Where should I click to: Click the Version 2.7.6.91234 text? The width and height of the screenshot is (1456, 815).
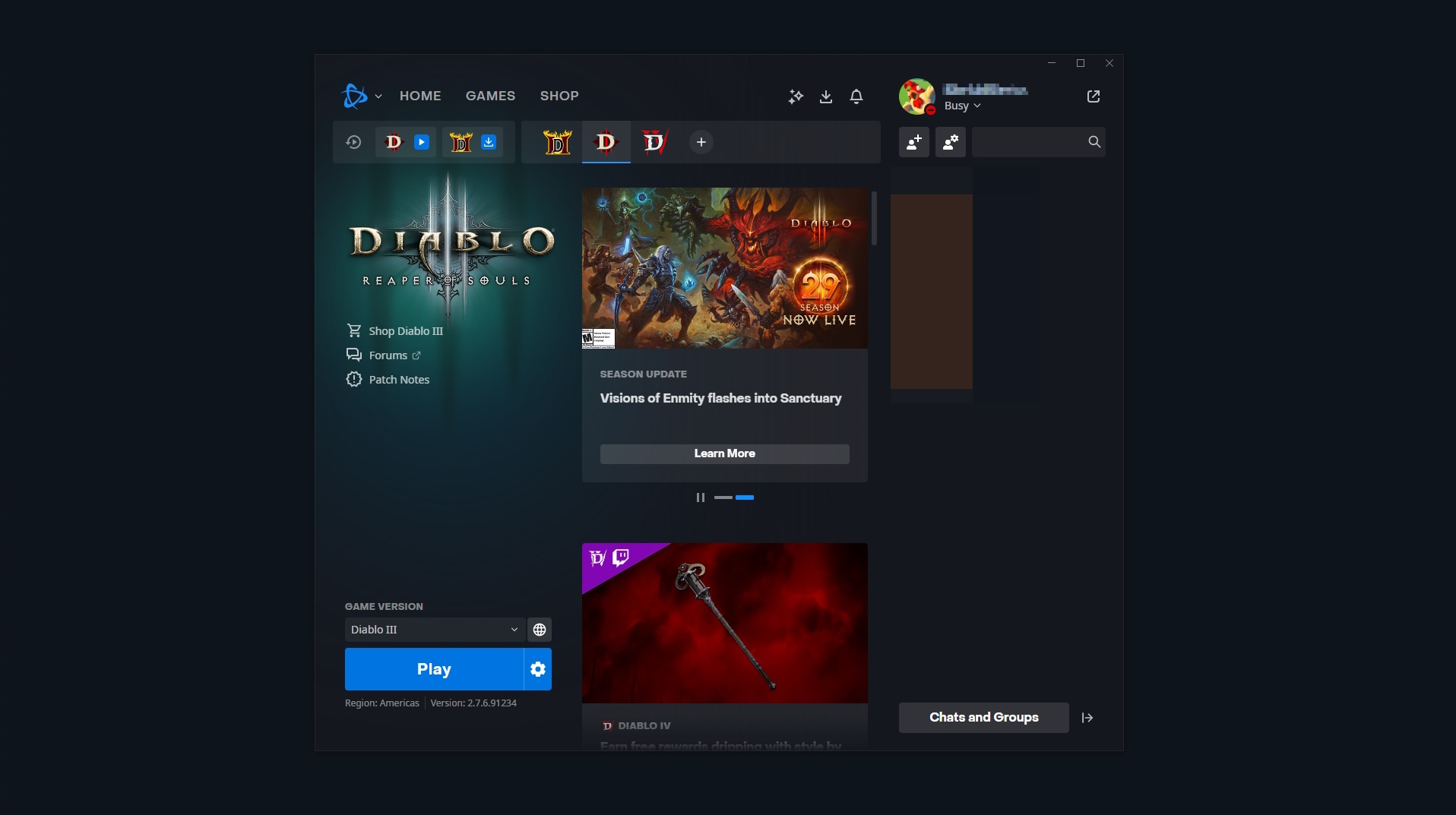click(x=473, y=703)
